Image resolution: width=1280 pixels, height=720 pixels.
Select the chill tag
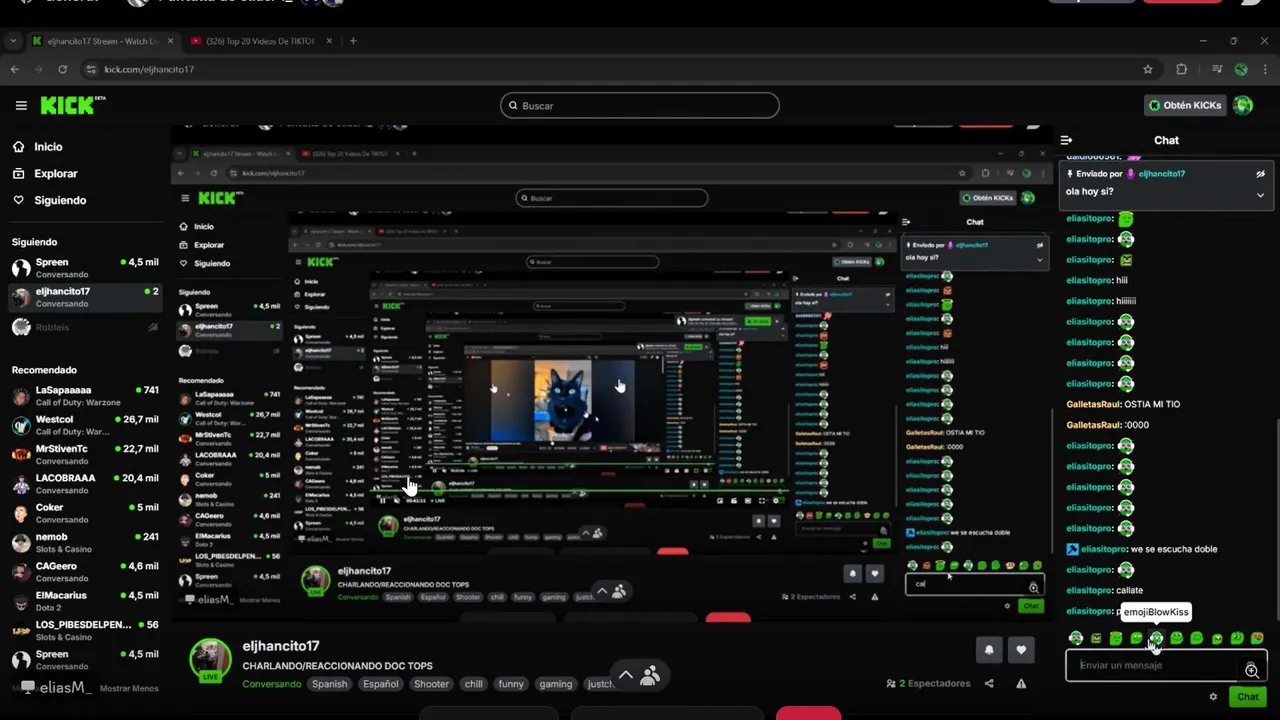coord(473,684)
